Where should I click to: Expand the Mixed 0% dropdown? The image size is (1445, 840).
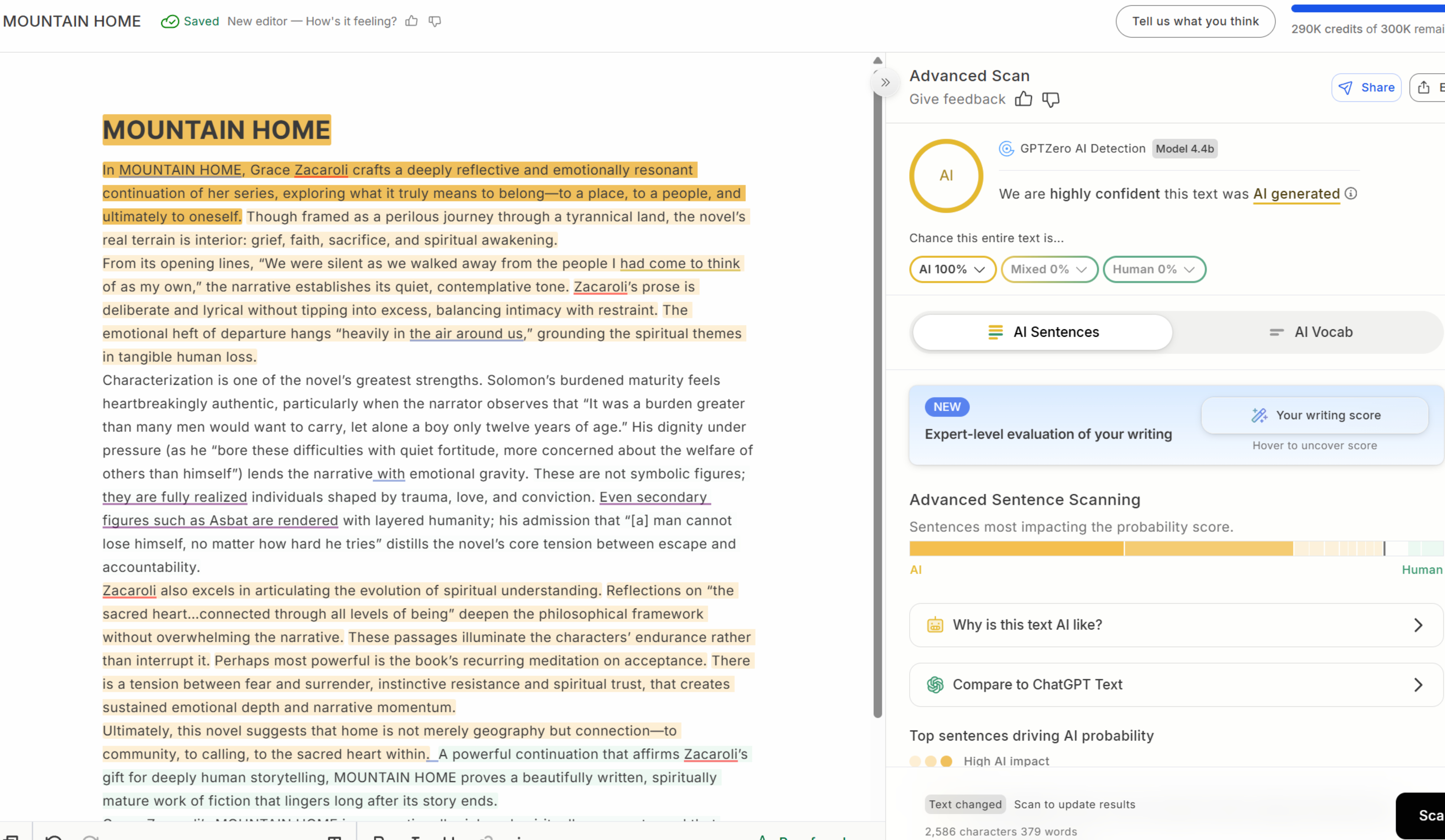point(1049,269)
